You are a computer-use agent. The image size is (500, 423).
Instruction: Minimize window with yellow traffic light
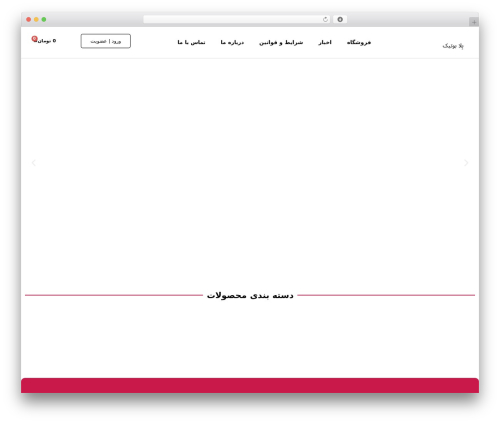[36, 20]
